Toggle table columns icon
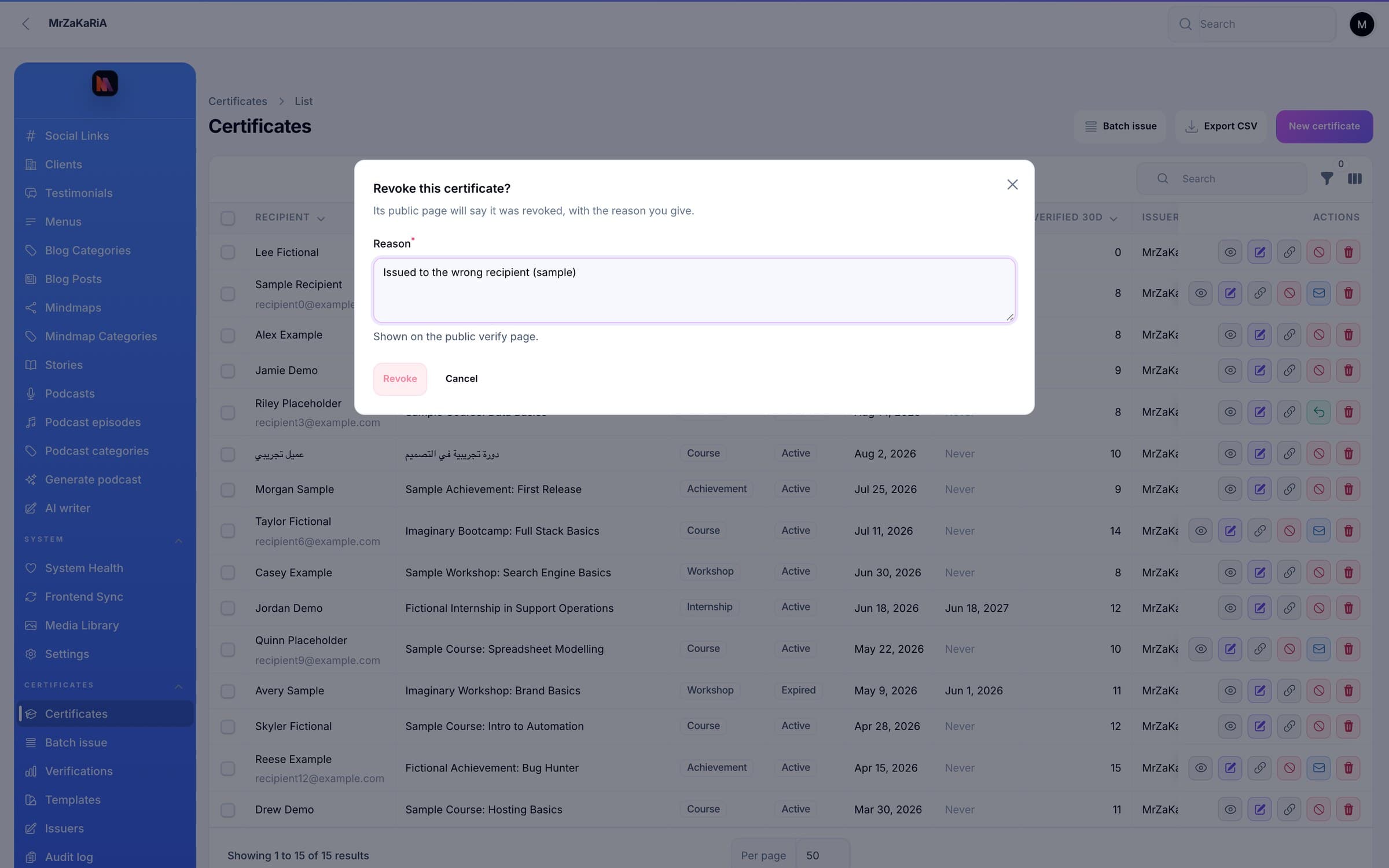Viewport: 1389px width, 868px height. click(x=1354, y=179)
